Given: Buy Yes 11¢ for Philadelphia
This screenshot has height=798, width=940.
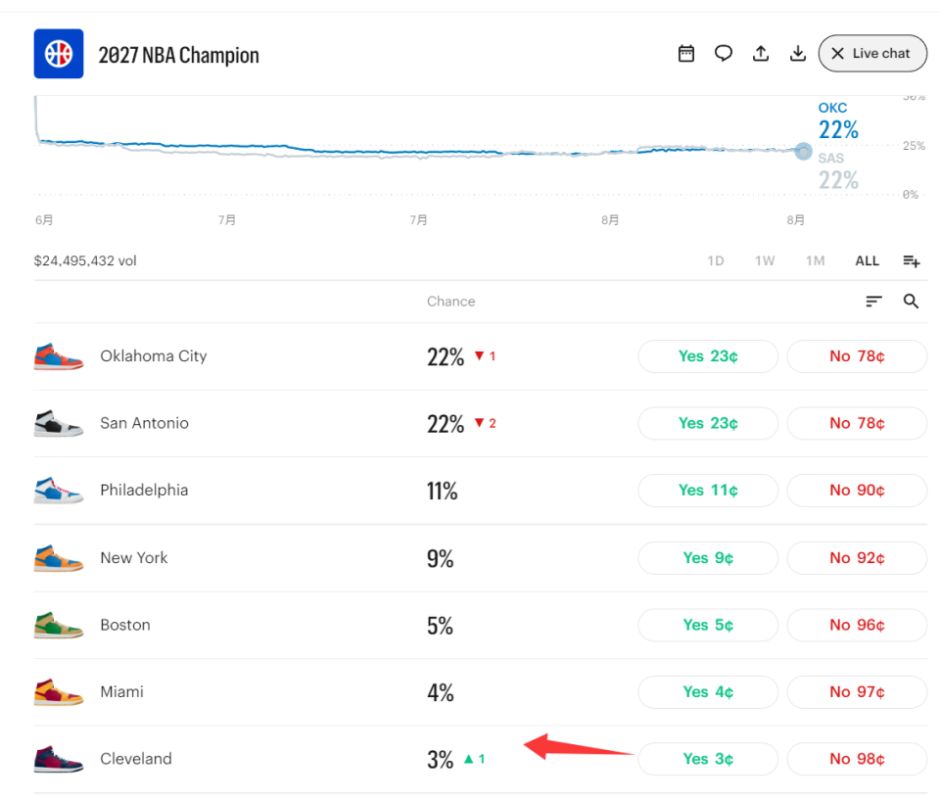Looking at the screenshot, I should [708, 490].
